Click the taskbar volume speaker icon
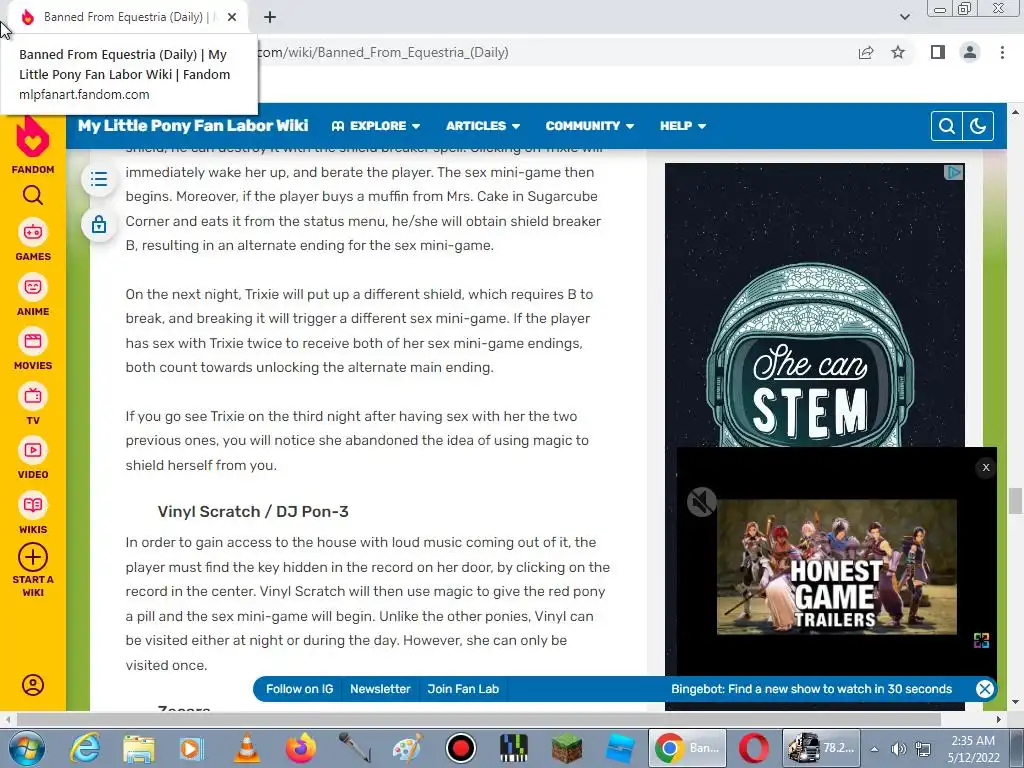 [x=899, y=748]
